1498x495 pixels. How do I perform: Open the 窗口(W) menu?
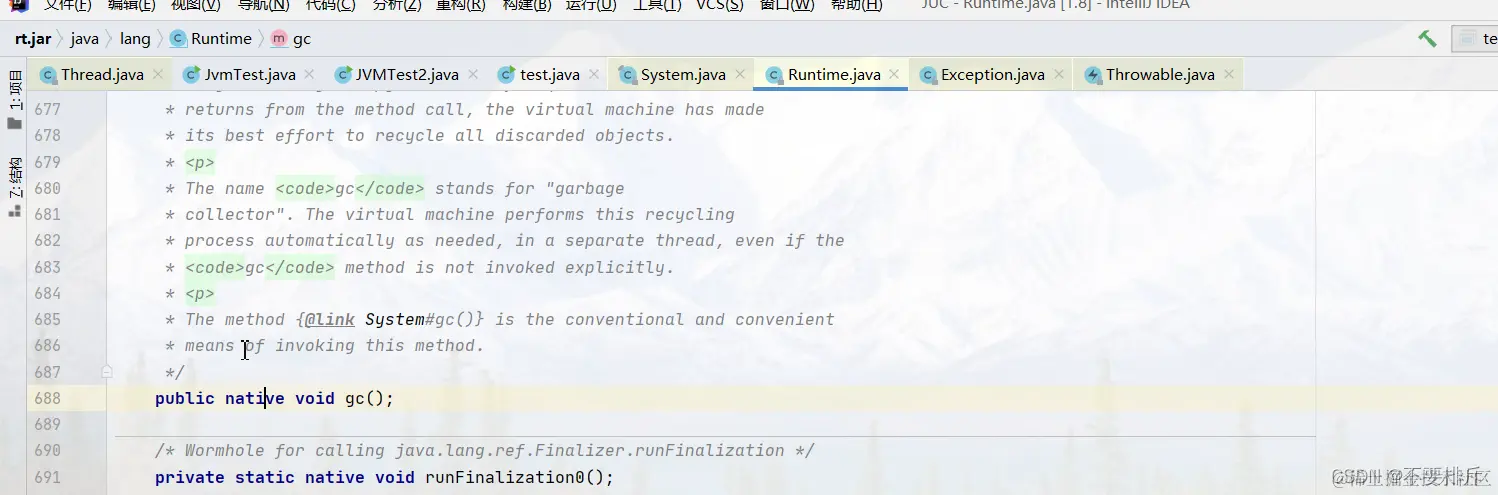[787, 5]
